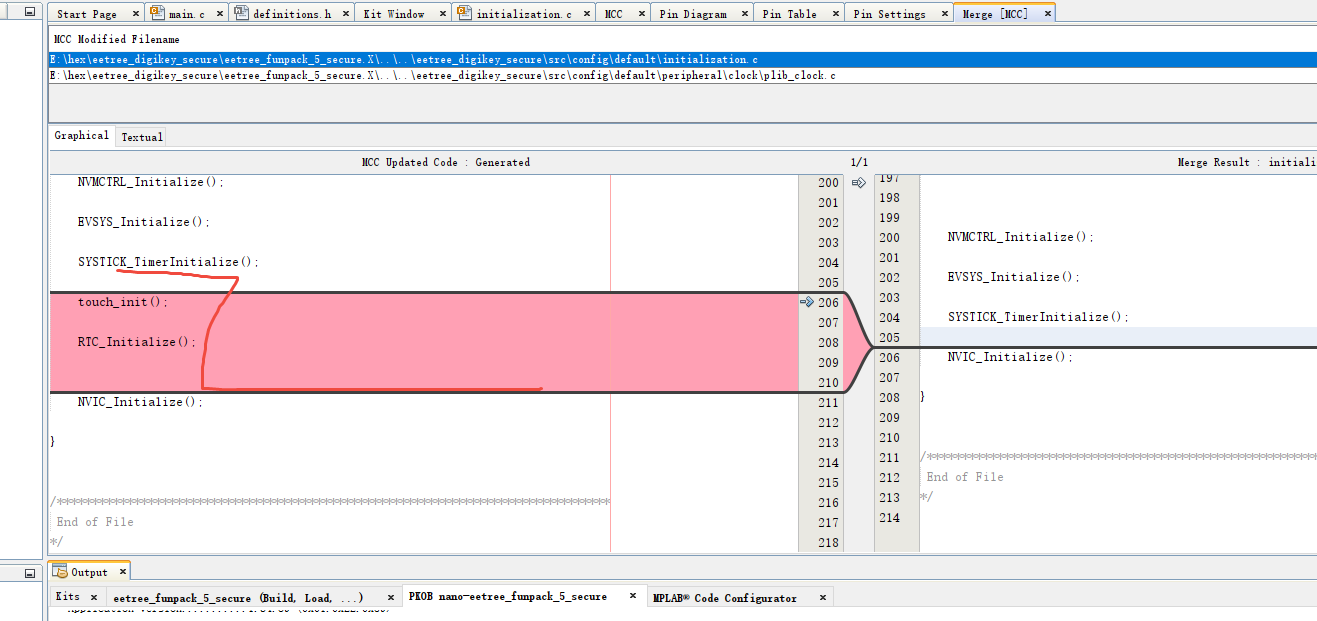Select the initialization.c modified file row
The height and width of the screenshot is (621, 1317).
click(x=684, y=60)
